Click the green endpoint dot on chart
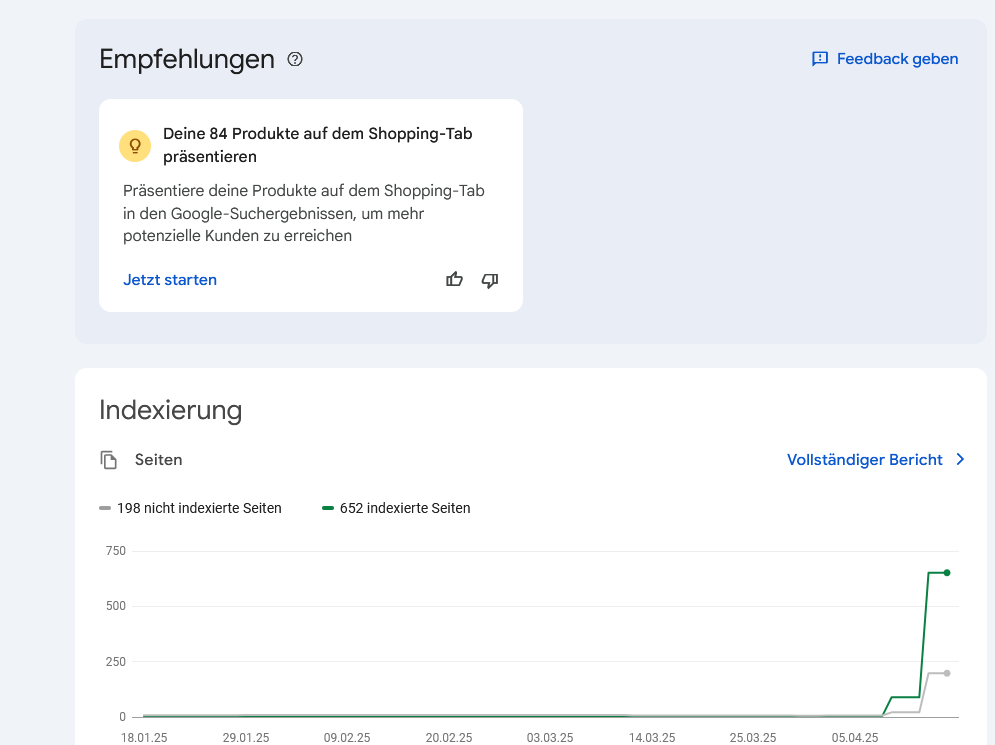 947,573
